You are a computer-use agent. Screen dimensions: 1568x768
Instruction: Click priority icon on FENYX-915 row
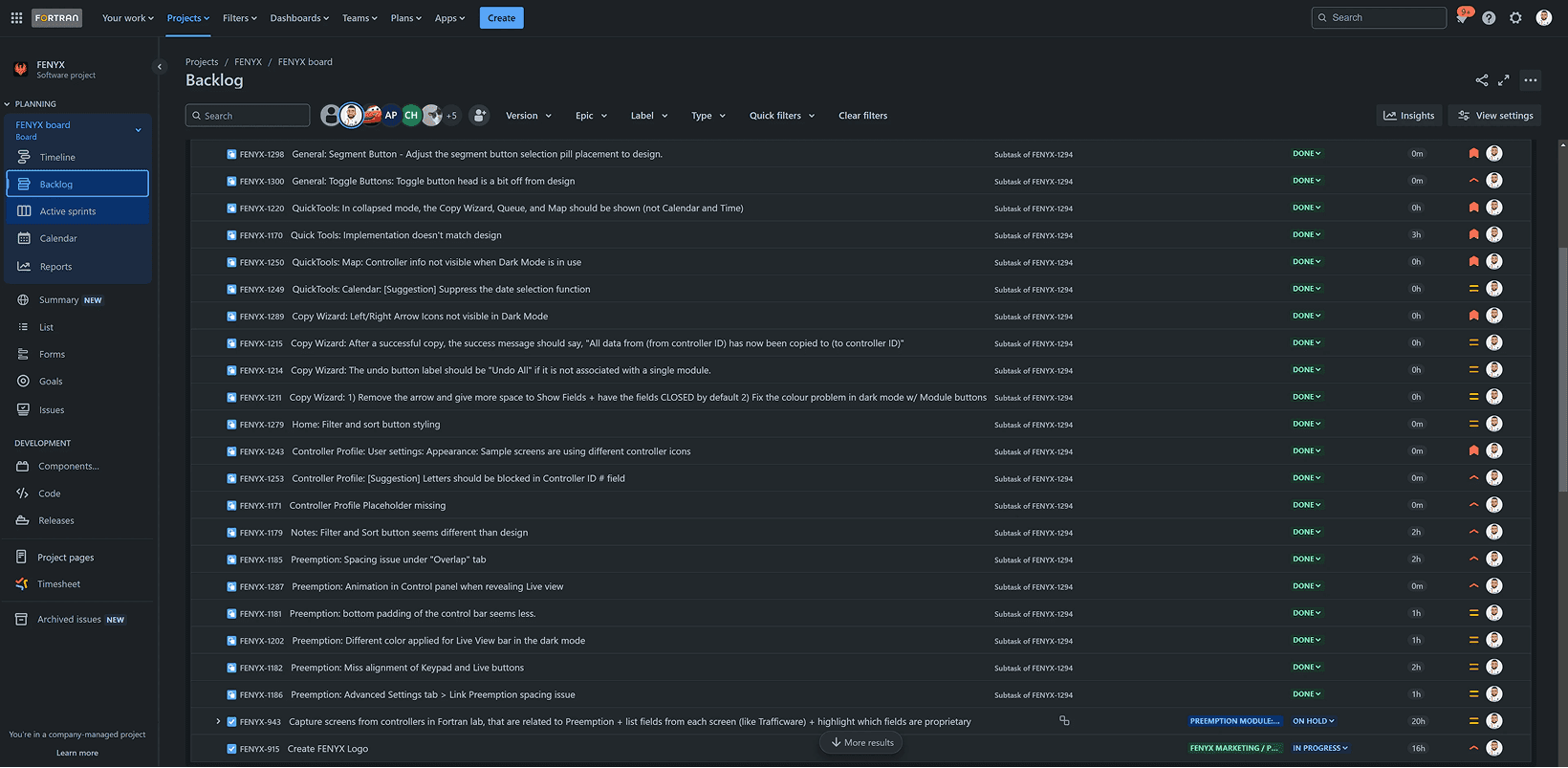pyautogui.click(x=1473, y=749)
